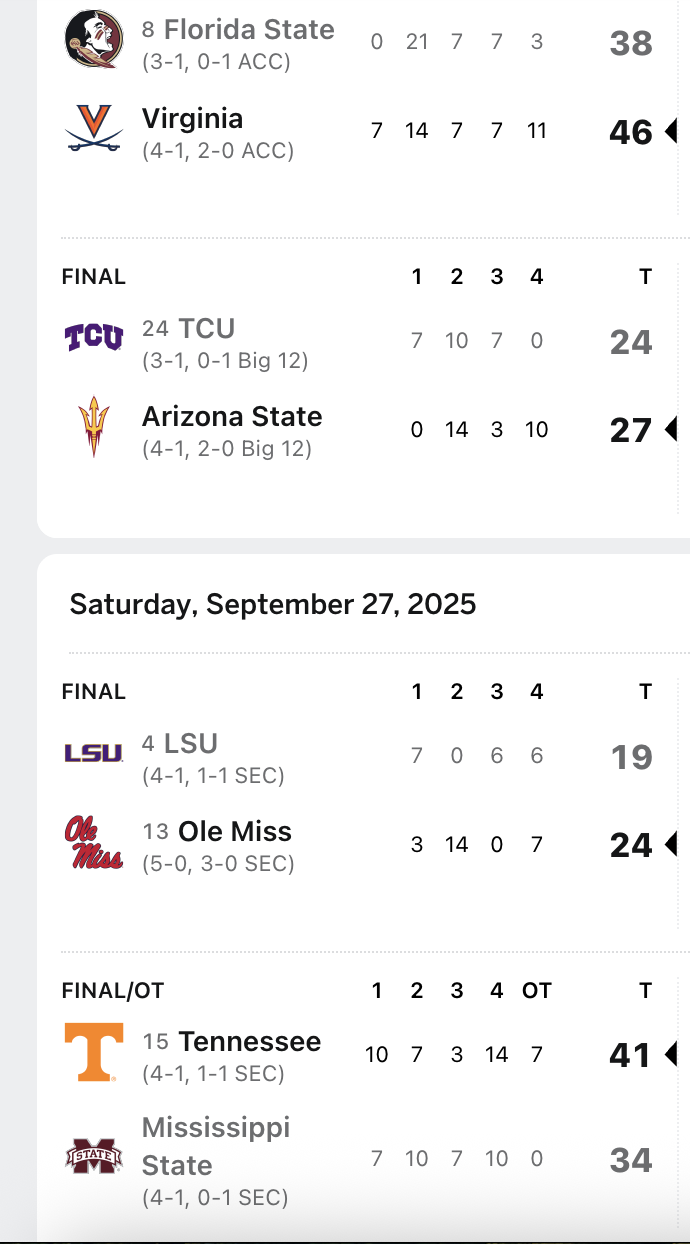Click Tennessee's total score of 41
Viewport: 690px width, 1244px height.
631,1055
